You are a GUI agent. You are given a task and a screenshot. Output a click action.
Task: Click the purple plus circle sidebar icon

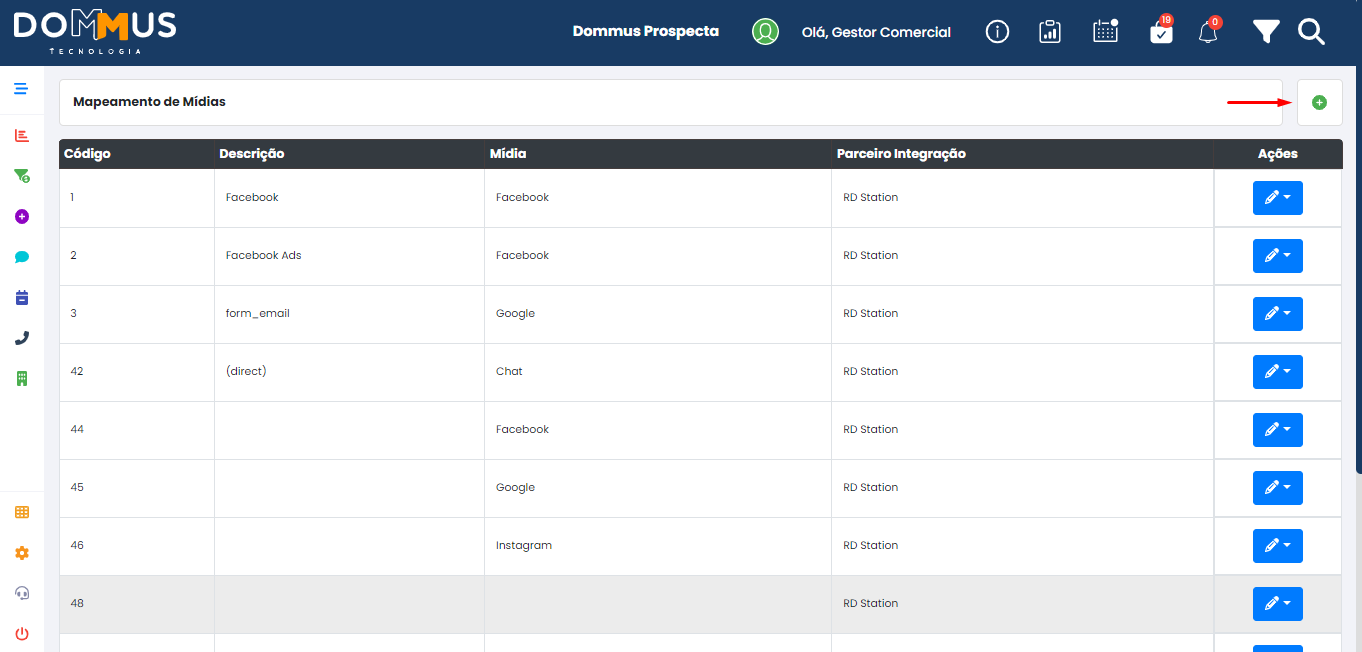pos(22,216)
